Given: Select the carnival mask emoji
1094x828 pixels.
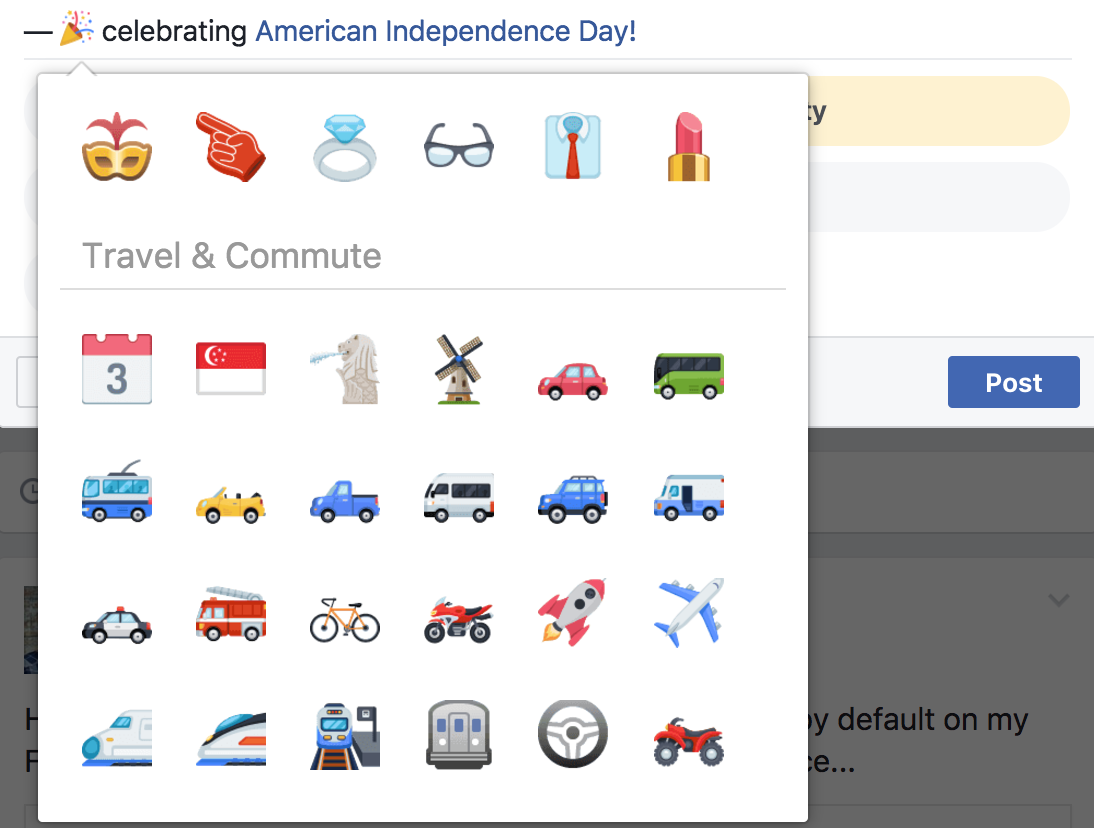Looking at the screenshot, I should [x=117, y=145].
